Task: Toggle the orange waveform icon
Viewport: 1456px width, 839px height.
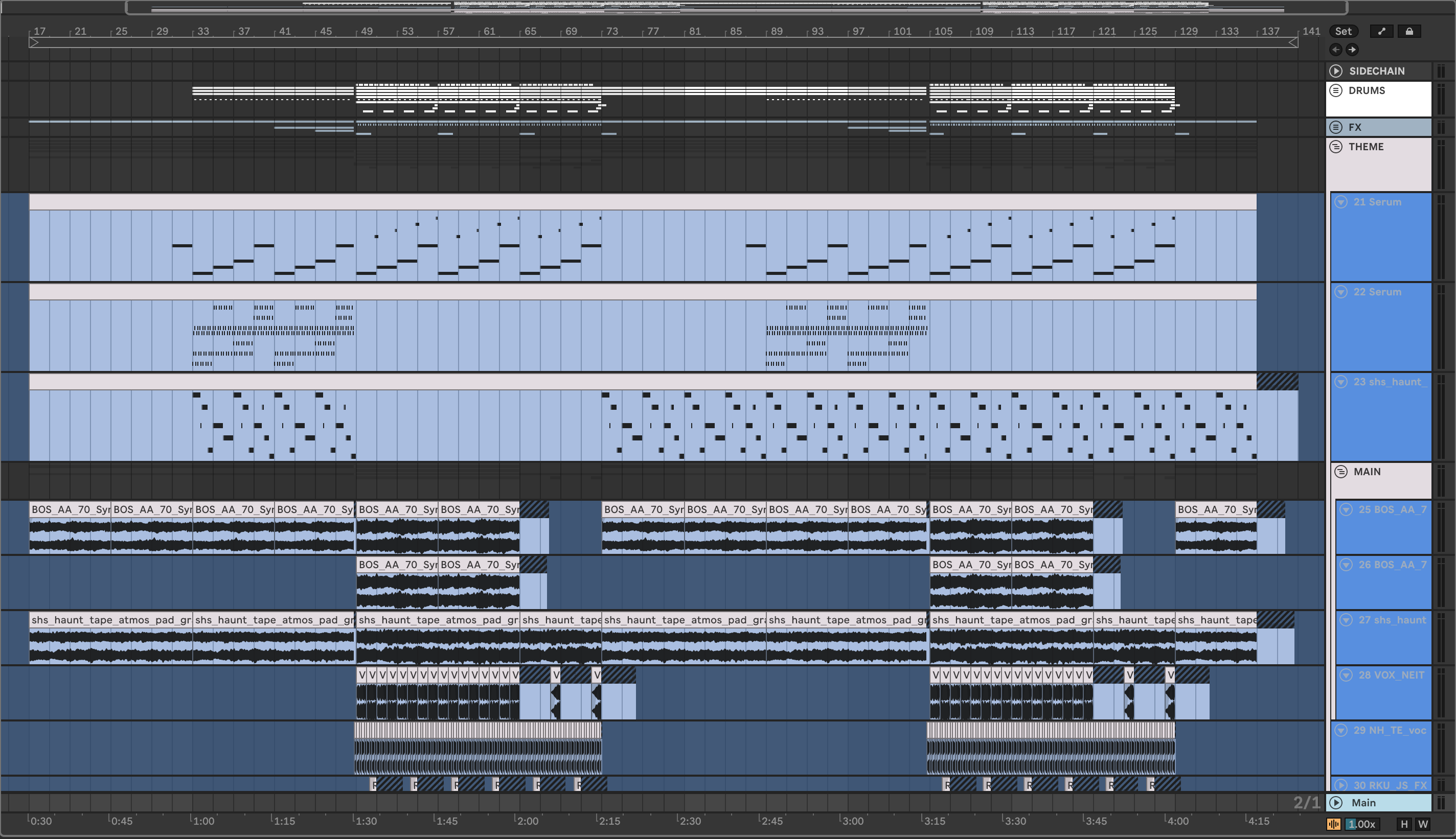Action: 1333,825
